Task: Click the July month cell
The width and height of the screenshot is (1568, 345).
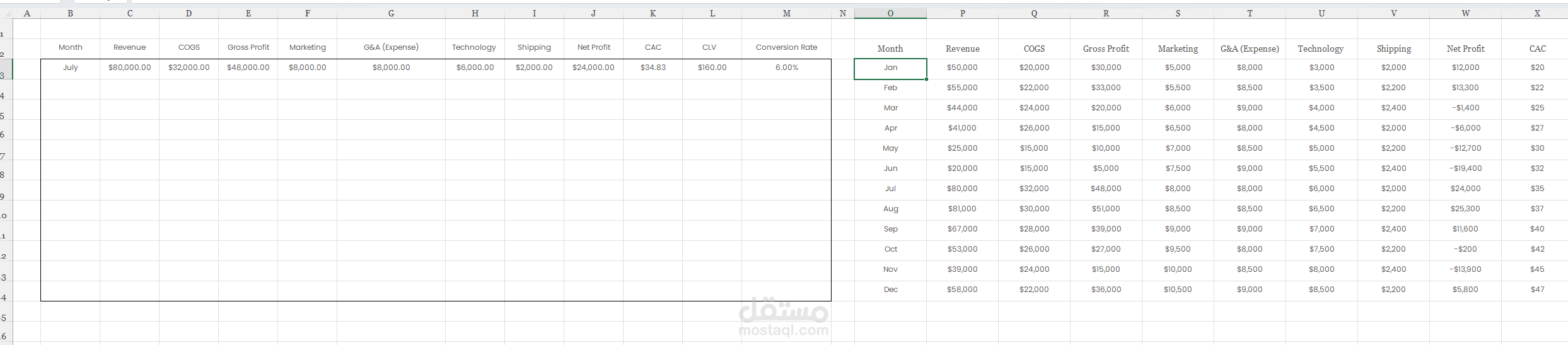Action: point(70,67)
